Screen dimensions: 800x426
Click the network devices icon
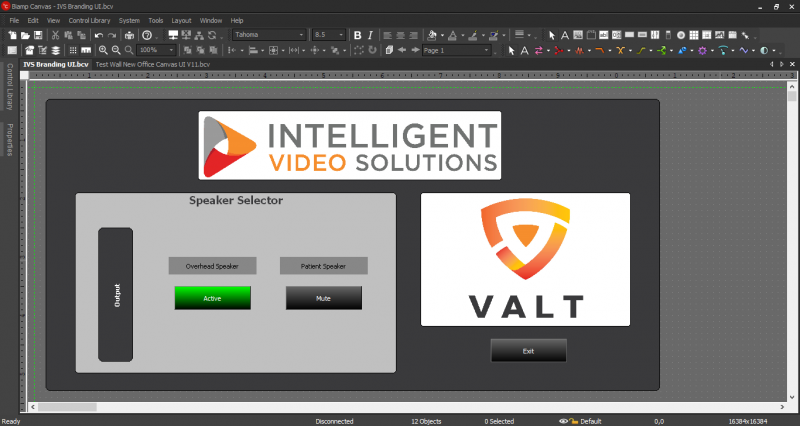tap(199, 35)
